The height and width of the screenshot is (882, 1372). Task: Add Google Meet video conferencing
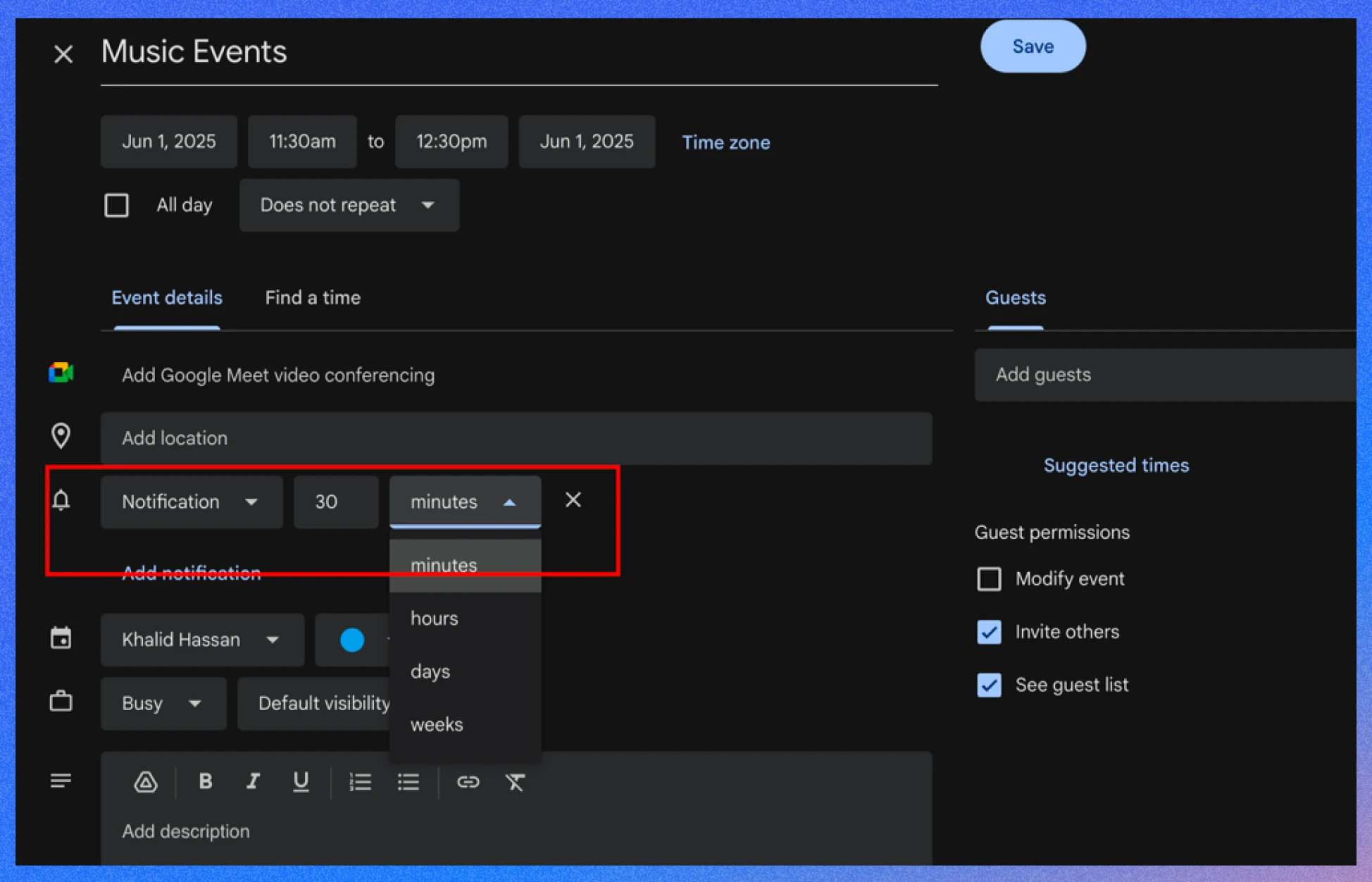tap(278, 375)
